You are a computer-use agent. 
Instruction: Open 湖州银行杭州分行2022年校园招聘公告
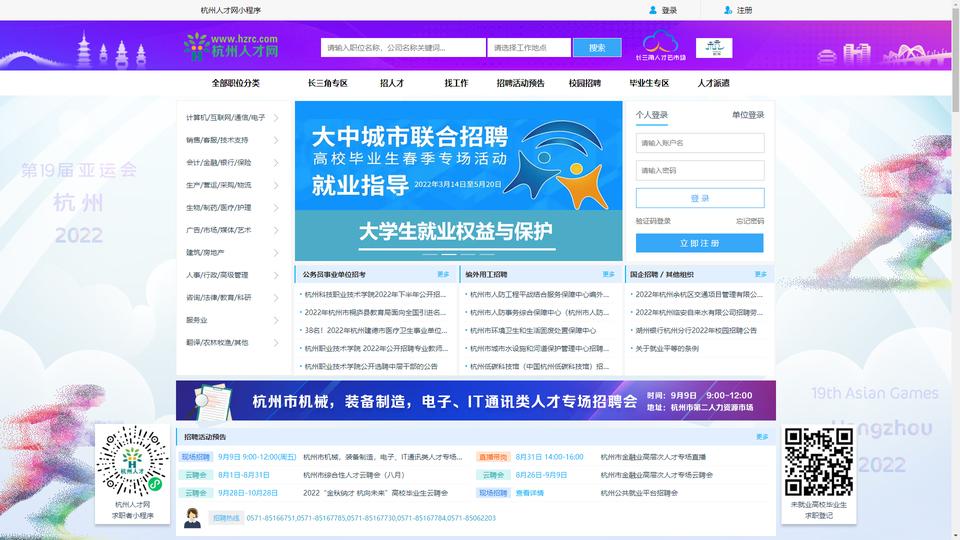click(696, 331)
